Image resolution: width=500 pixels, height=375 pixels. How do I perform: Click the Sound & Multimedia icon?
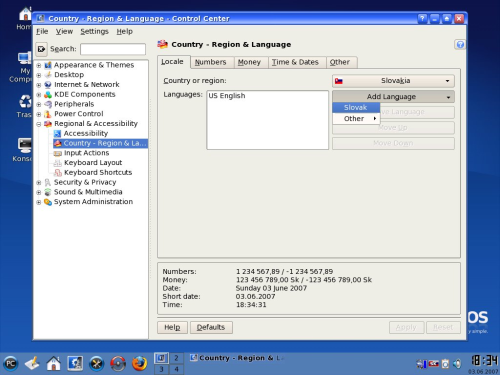[x=48, y=192]
